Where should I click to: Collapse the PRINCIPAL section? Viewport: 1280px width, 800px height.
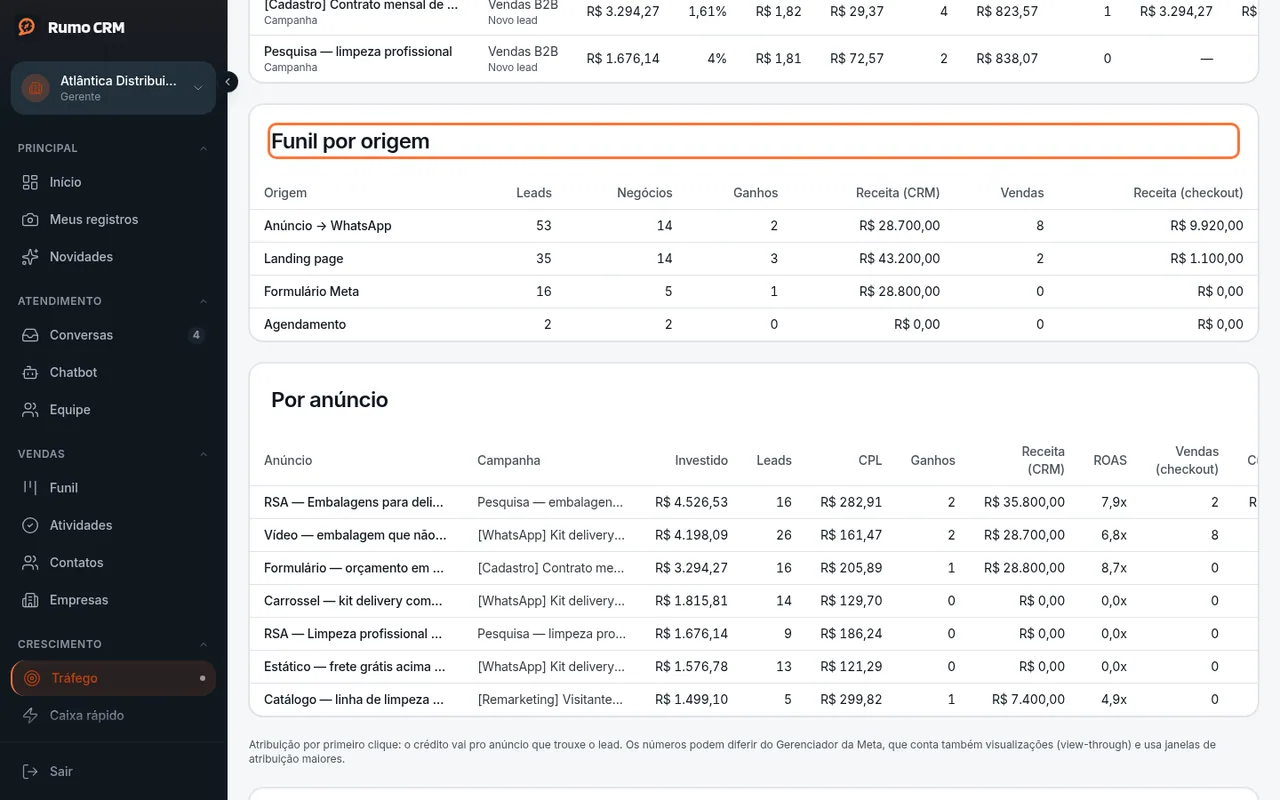point(204,148)
